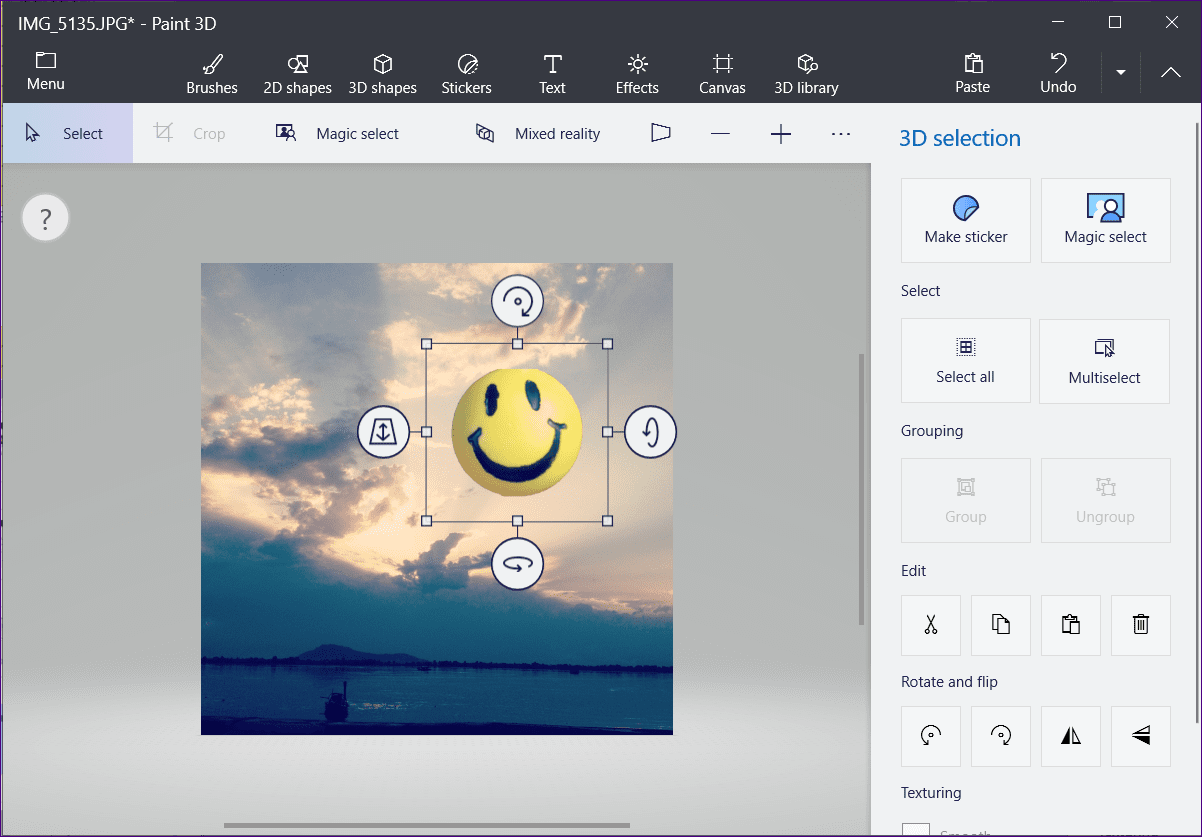Viewport: 1202px width, 837px height.
Task: Toggle the Smooth texturing checkbox
Action: [x=916, y=830]
